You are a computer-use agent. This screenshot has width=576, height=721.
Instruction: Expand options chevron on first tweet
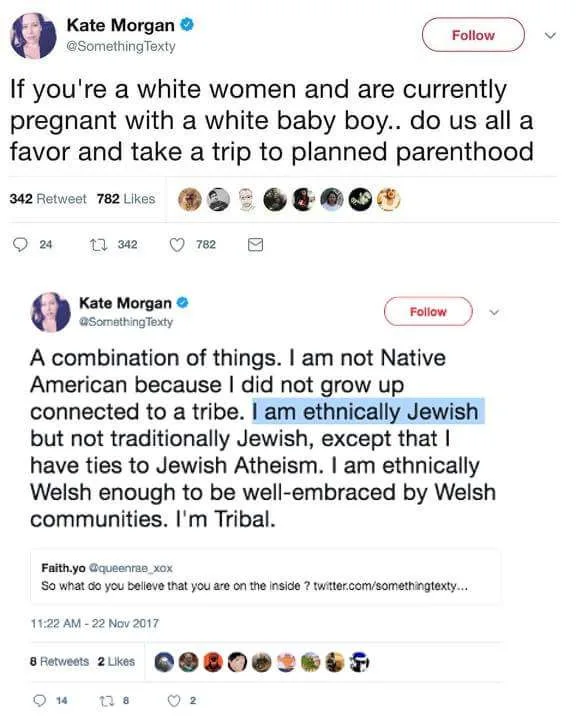click(550, 35)
